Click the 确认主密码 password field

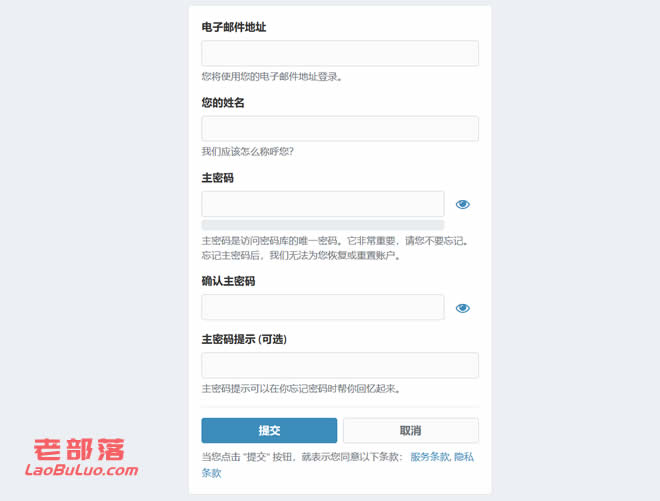point(322,307)
